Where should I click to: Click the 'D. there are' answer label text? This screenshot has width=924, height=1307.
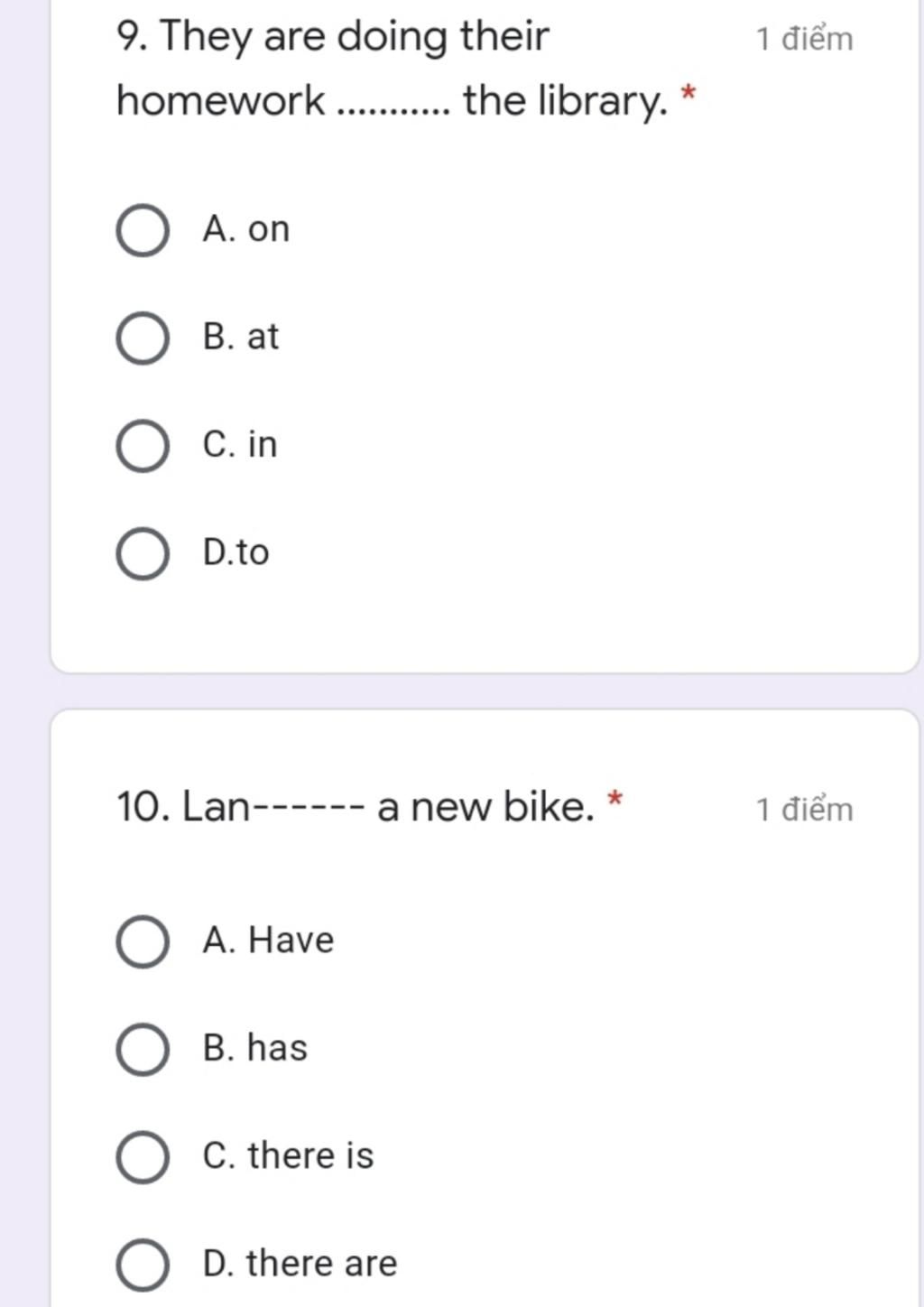pos(300,1262)
